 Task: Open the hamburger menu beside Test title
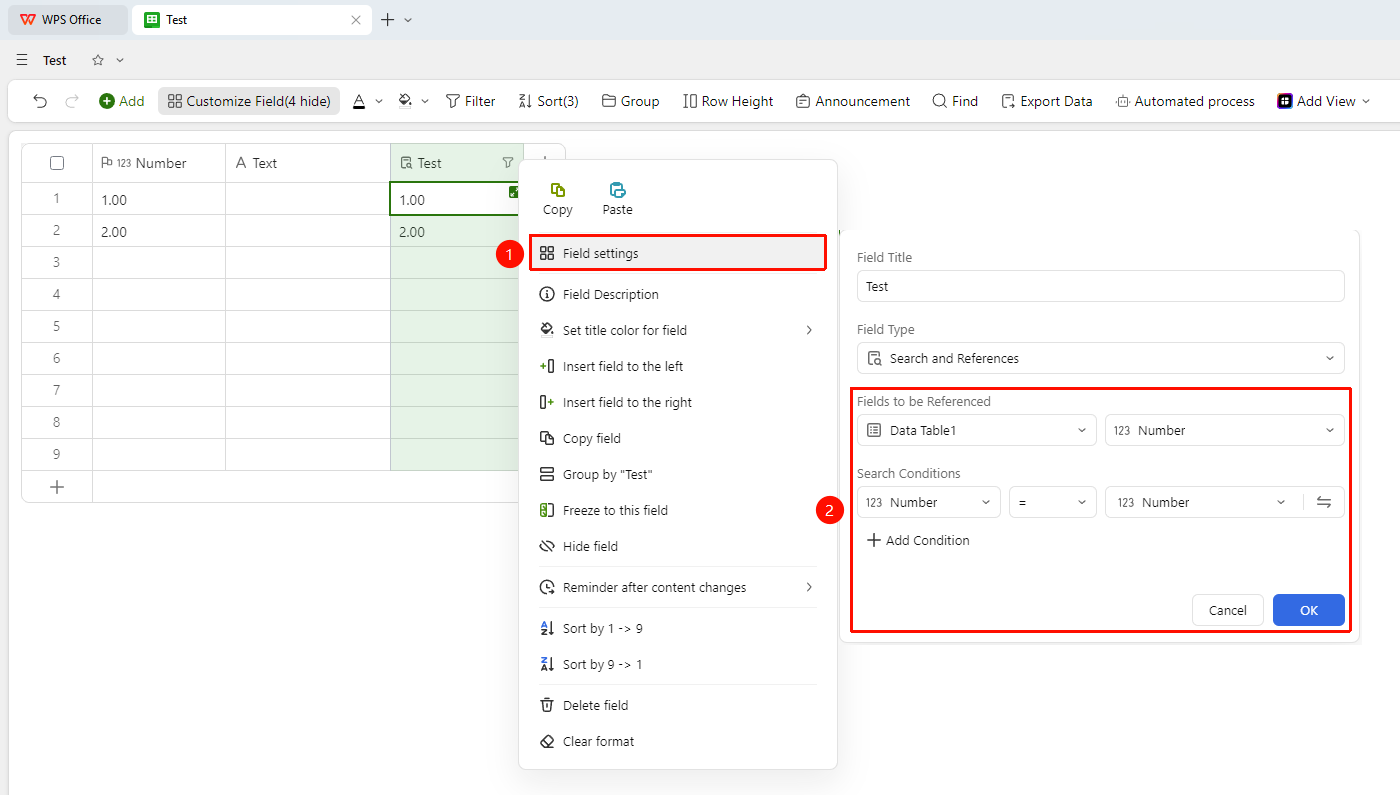click(22, 60)
